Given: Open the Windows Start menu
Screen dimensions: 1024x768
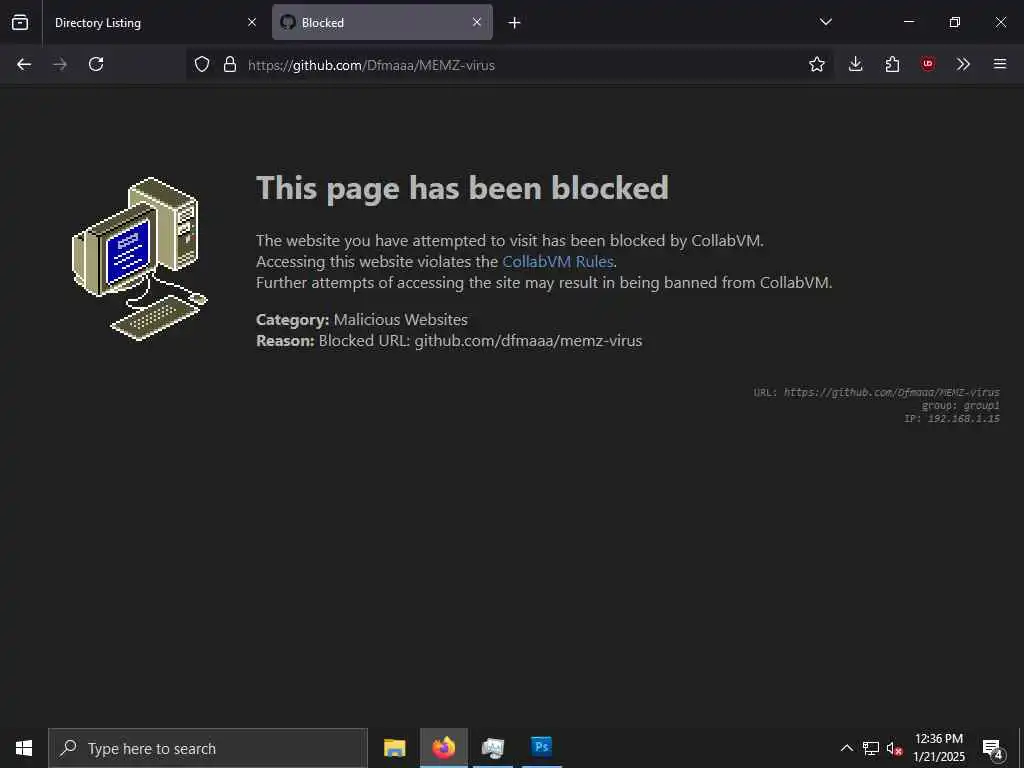Looking at the screenshot, I should [24, 748].
